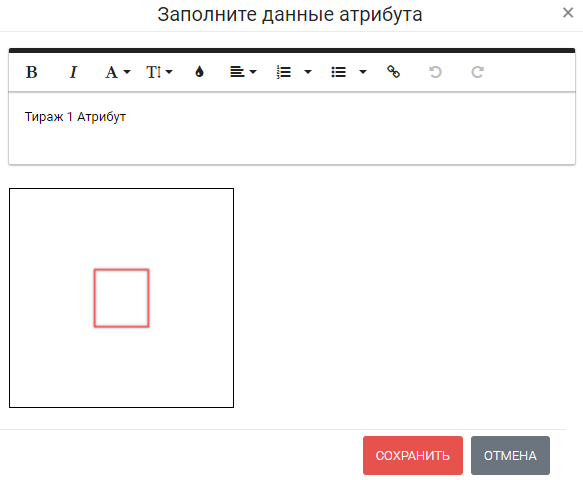Insert a hyperlink with chain icon
The width and height of the screenshot is (583, 480).
[x=393, y=72]
